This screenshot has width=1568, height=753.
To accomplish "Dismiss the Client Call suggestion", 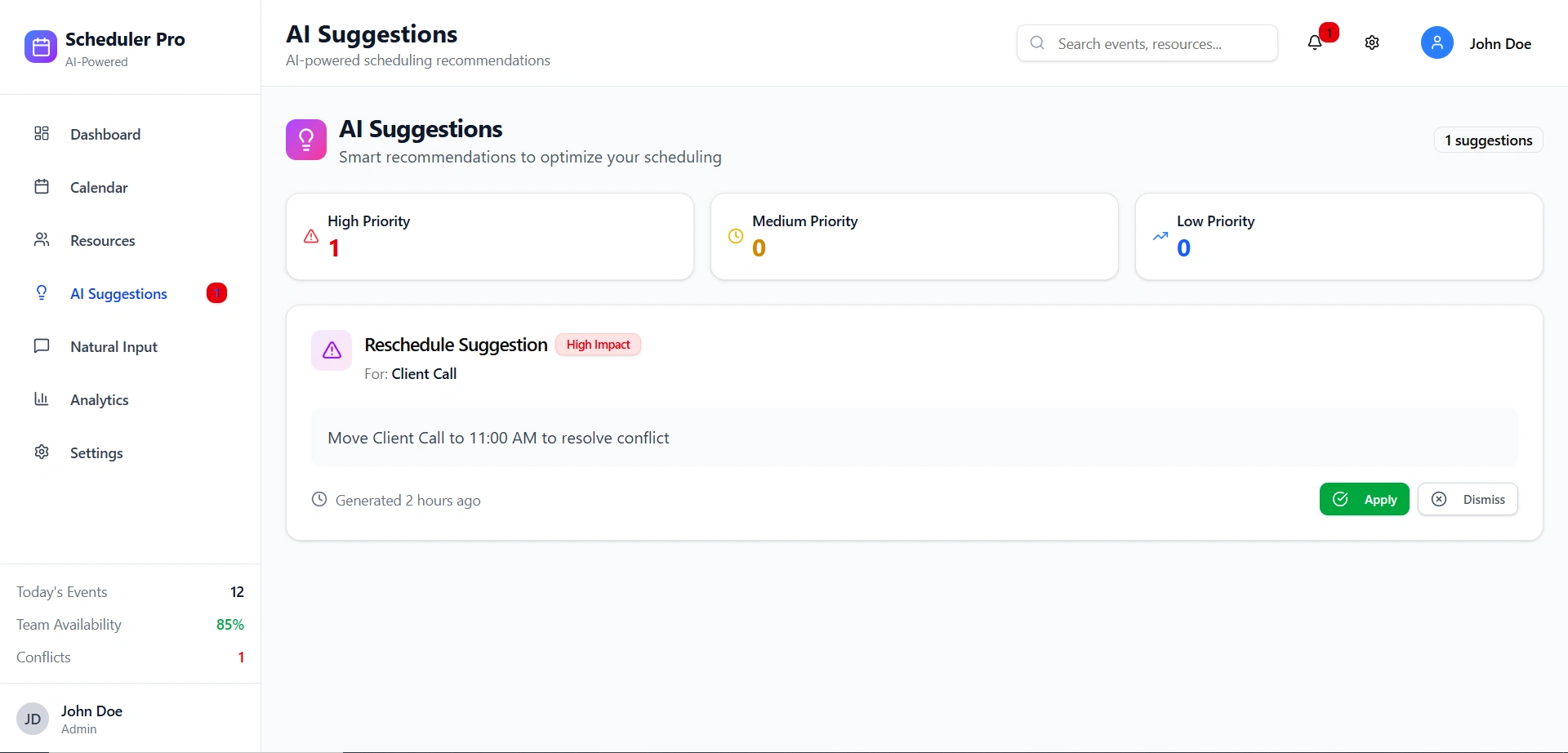I will (x=1468, y=499).
